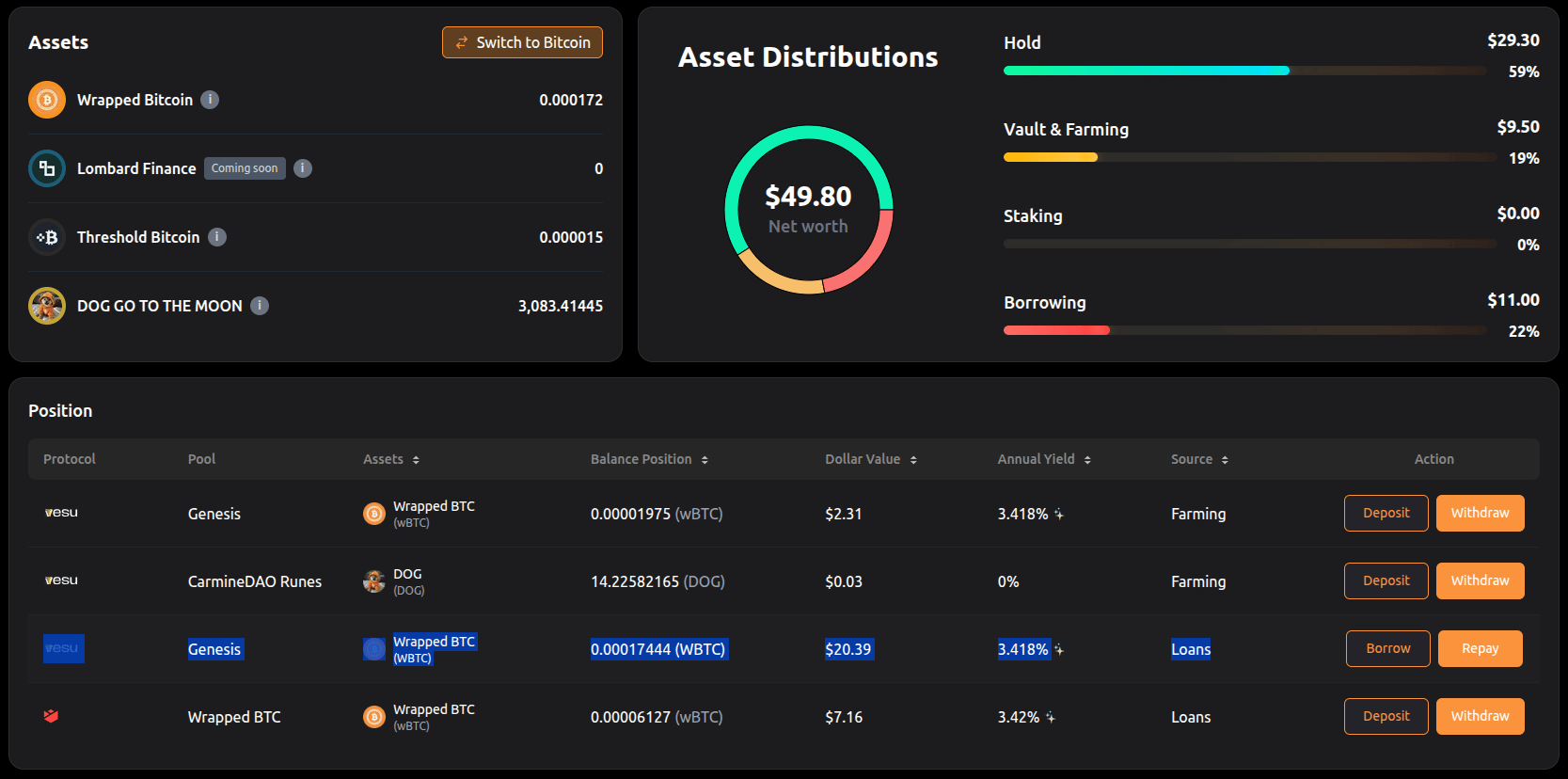Open the Lombard Finance info icon
Viewport: 1568px width, 779px height.
pos(302,168)
